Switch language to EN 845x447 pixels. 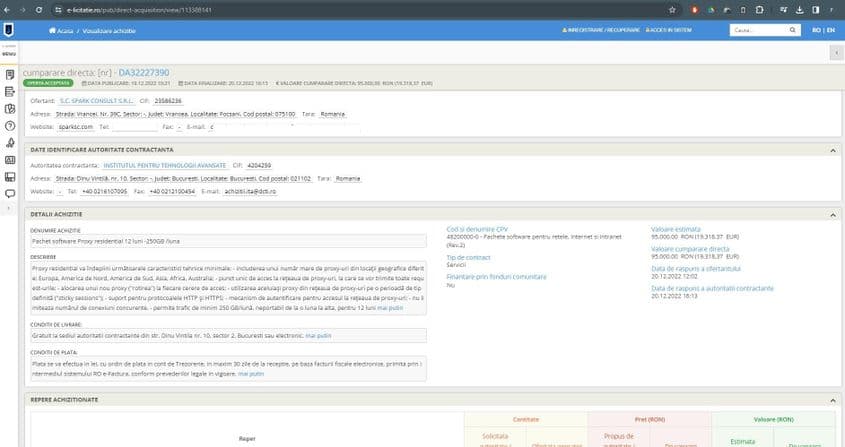(x=830, y=31)
